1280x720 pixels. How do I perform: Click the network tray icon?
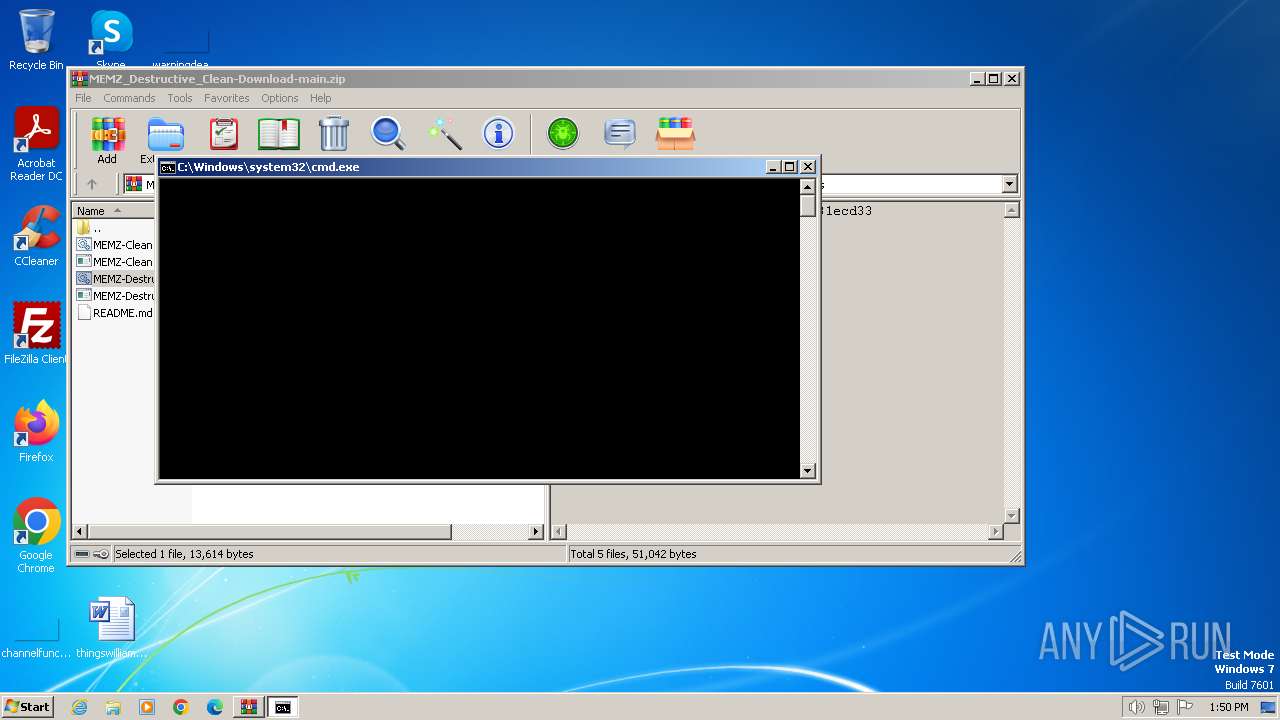pos(1161,707)
